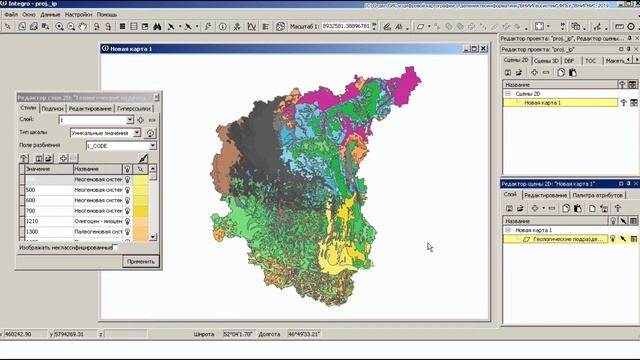Click the solid list view icon

[122, 27]
